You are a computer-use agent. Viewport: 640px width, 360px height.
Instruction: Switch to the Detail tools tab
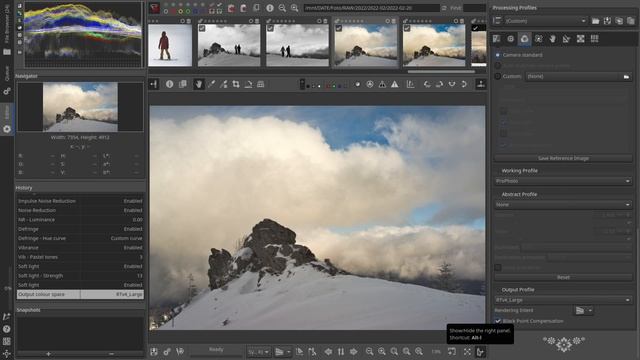(x=511, y=39)
